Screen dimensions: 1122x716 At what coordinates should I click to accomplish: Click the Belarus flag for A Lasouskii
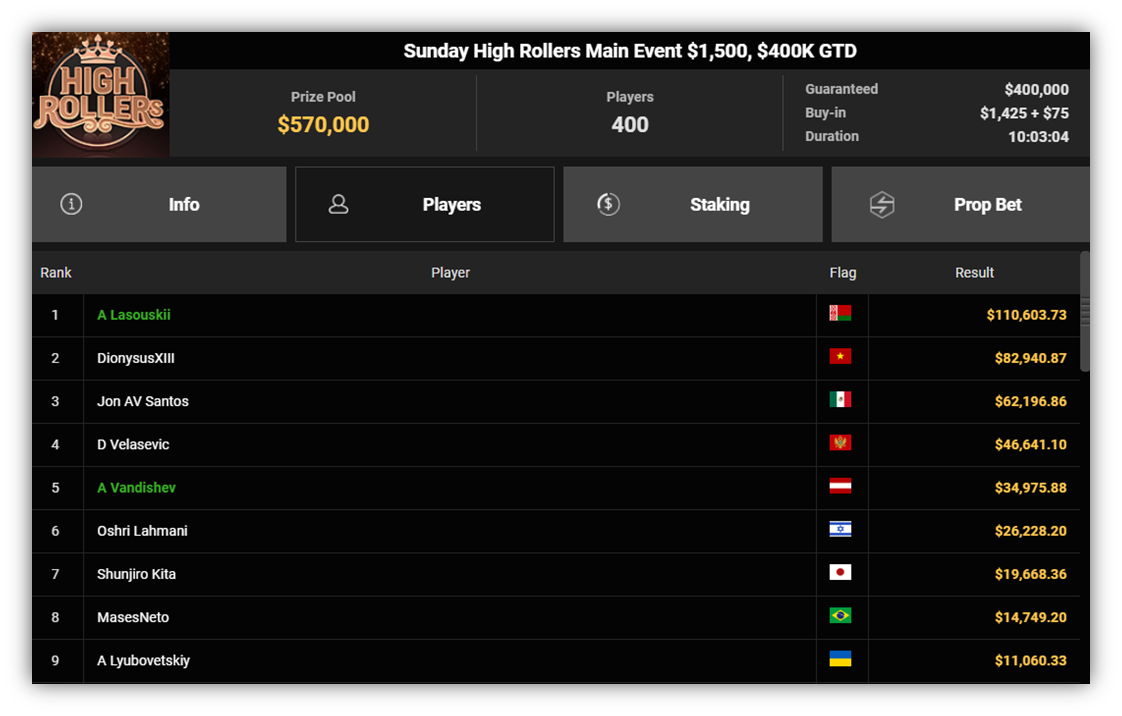click(x=840, y=313)
